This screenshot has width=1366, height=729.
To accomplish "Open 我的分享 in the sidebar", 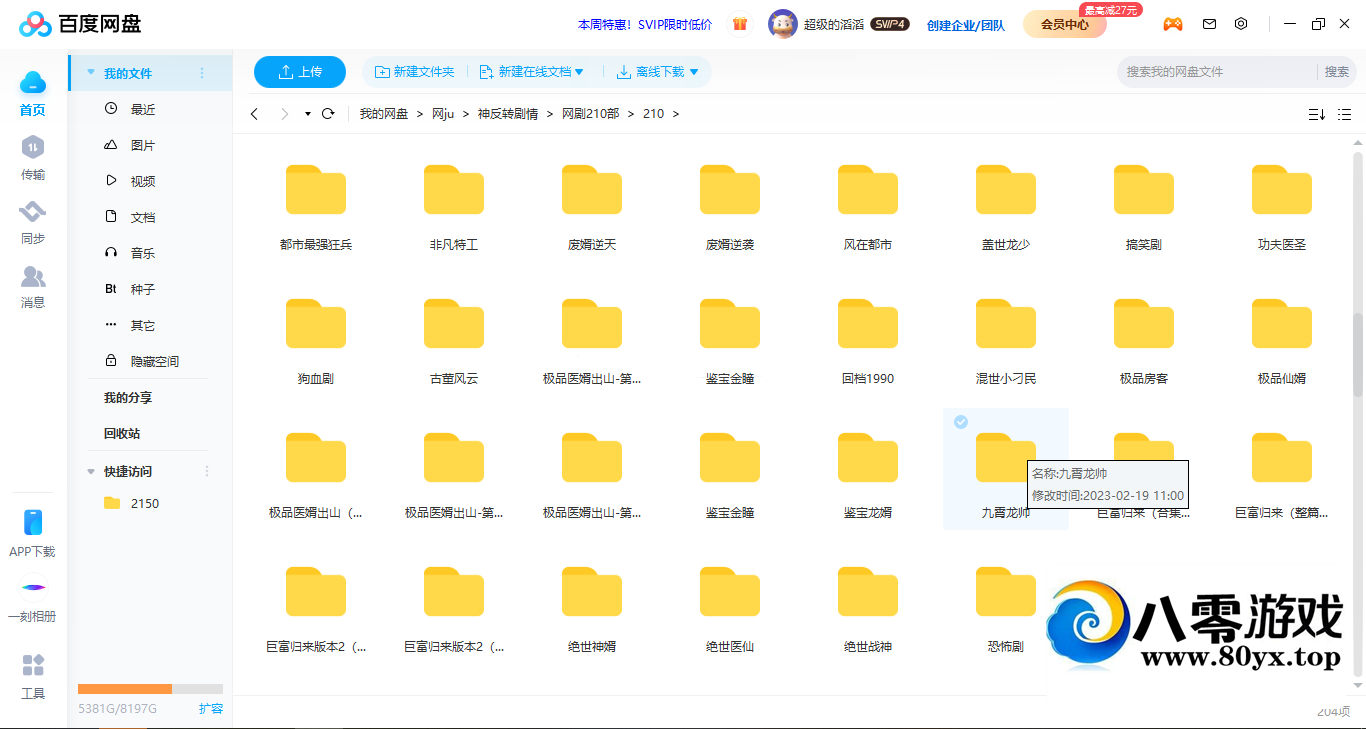I will point(128,397).
